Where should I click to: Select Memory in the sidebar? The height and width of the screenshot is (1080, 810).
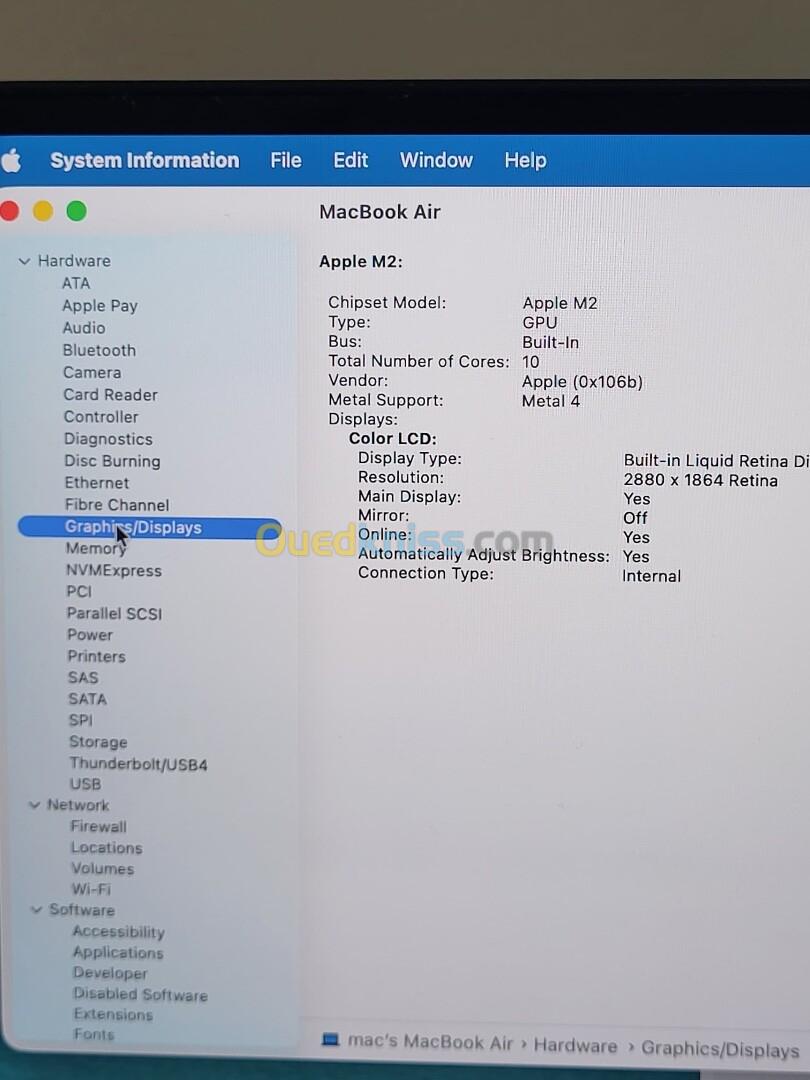96,549
